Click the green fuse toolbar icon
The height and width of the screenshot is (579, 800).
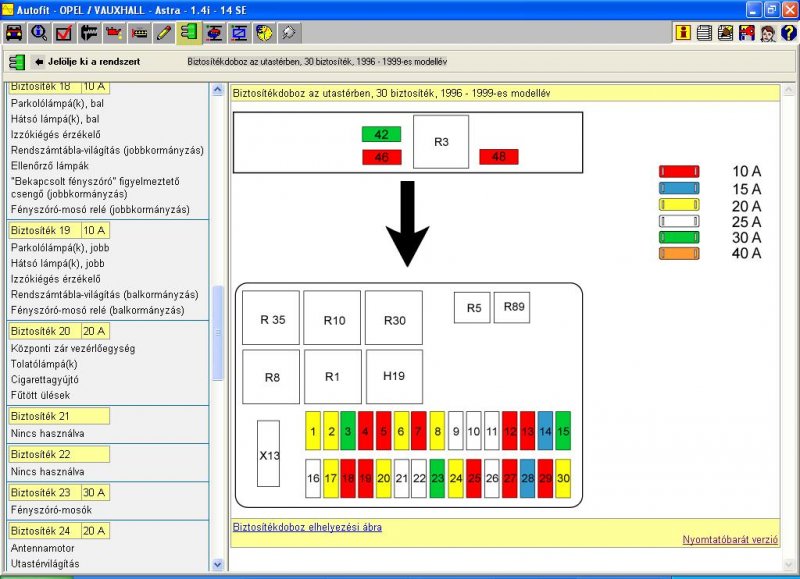(x=189, y=33)
